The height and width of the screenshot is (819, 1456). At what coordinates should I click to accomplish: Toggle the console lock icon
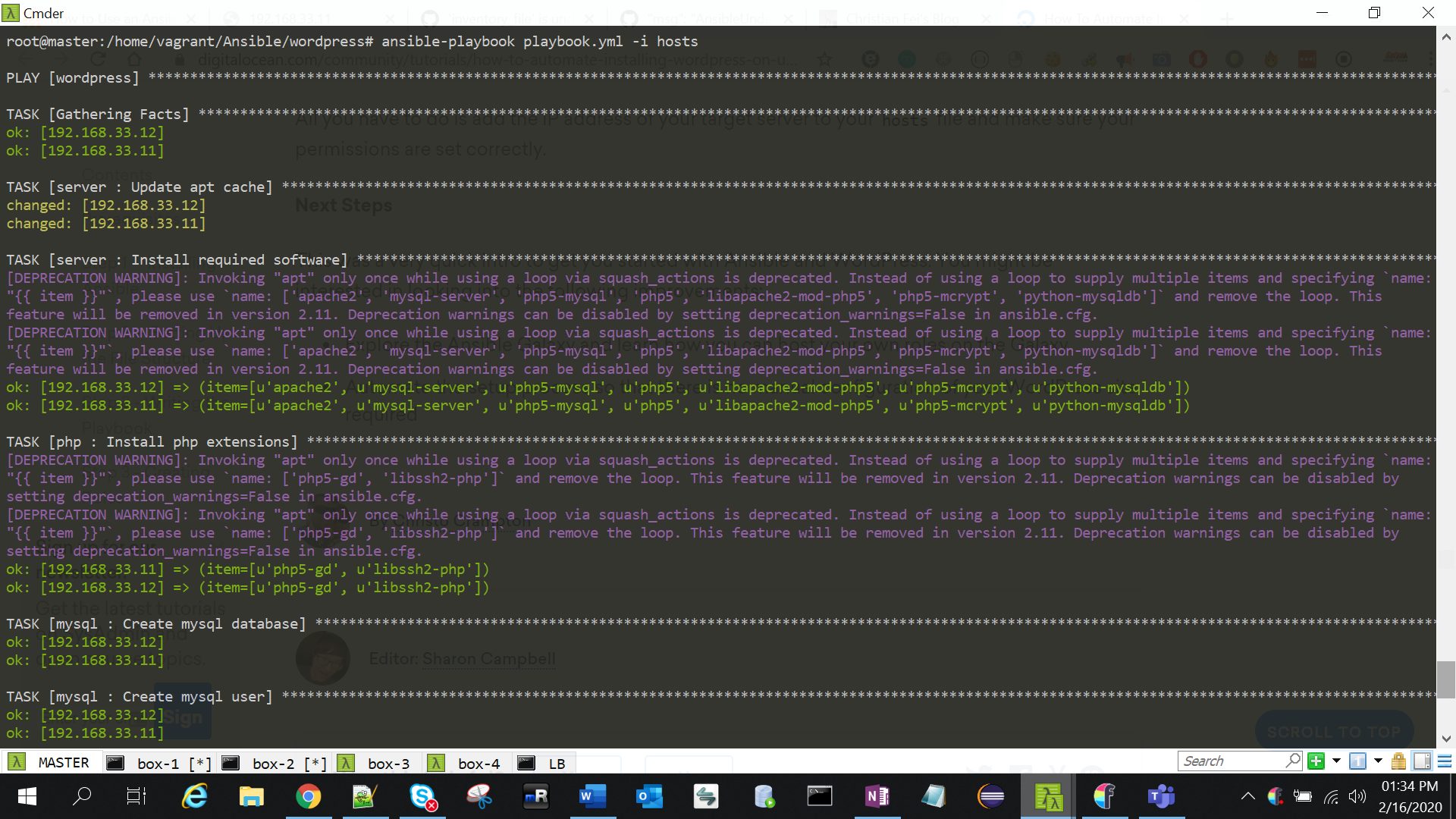tap(1398, 761)
